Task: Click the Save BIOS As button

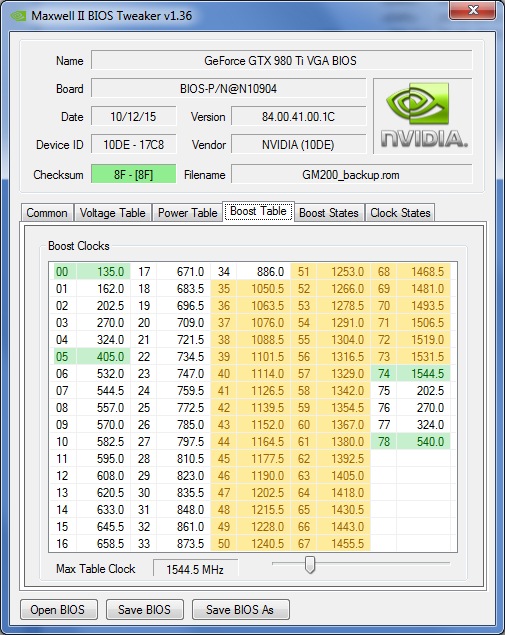Action: coord(241,609)
